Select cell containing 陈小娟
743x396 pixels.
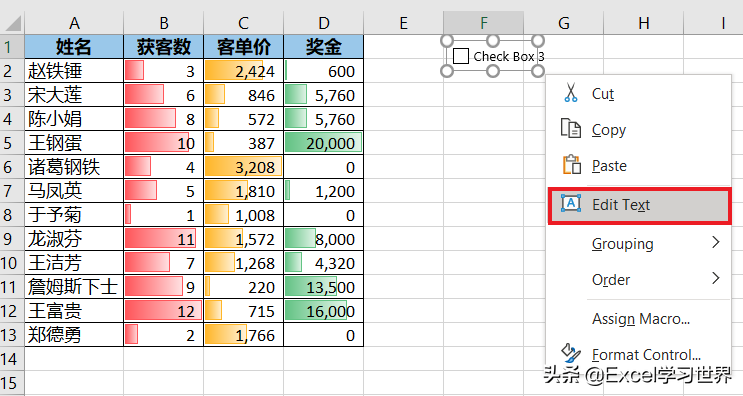[x=74, y=118]
